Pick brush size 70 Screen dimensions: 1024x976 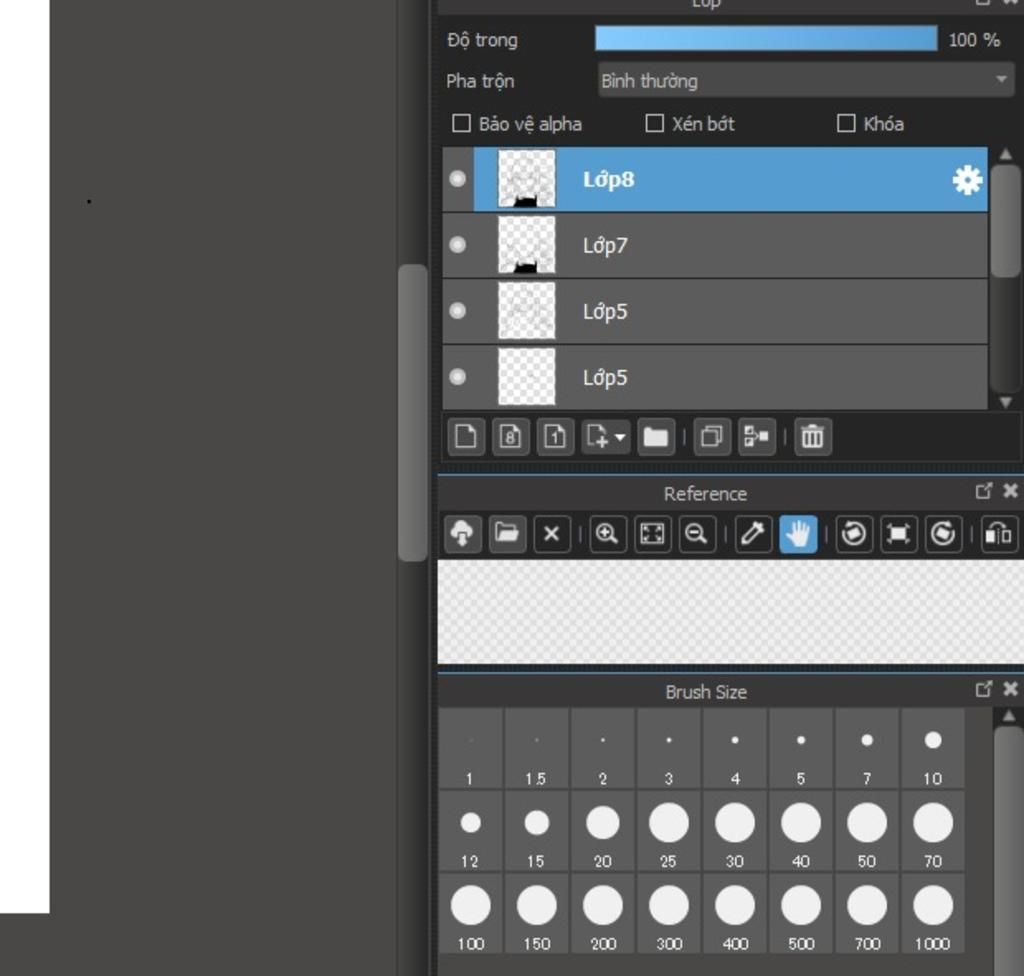933,831
